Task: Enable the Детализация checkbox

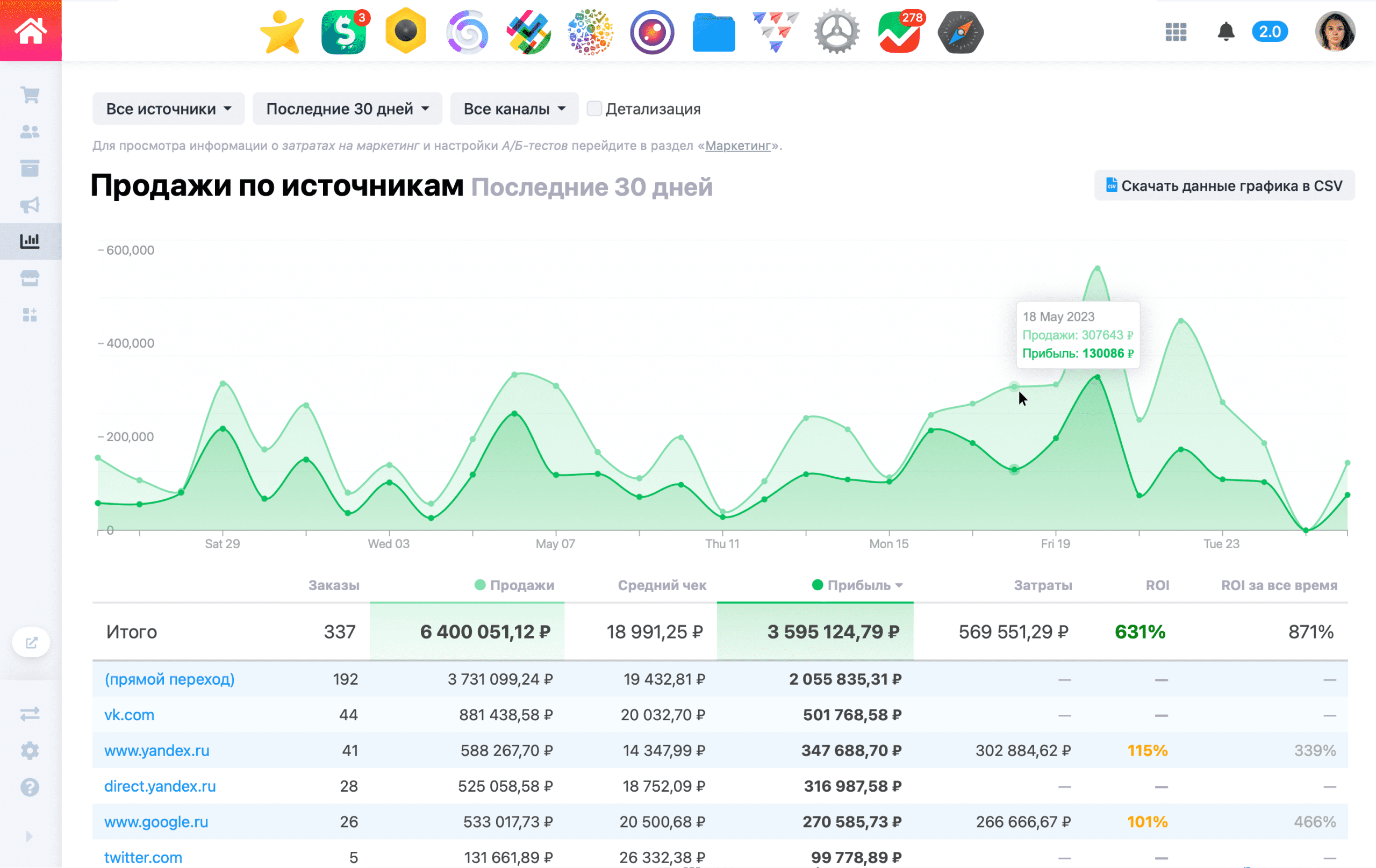Action: click(594, 109)
